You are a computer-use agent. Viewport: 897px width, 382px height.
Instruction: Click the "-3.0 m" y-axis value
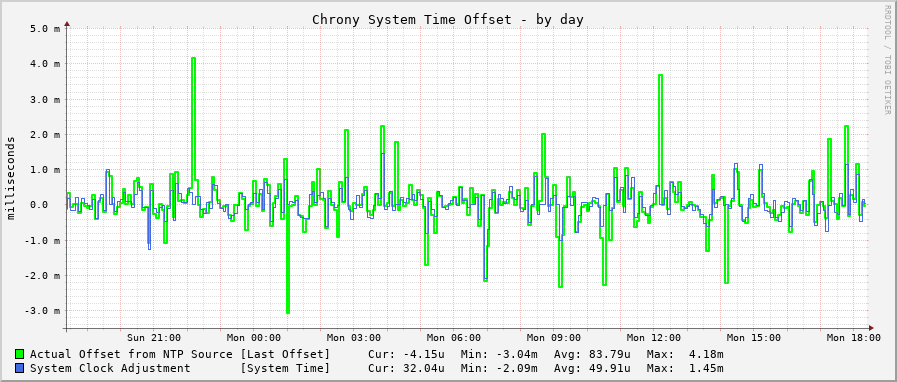coord(42,311)
